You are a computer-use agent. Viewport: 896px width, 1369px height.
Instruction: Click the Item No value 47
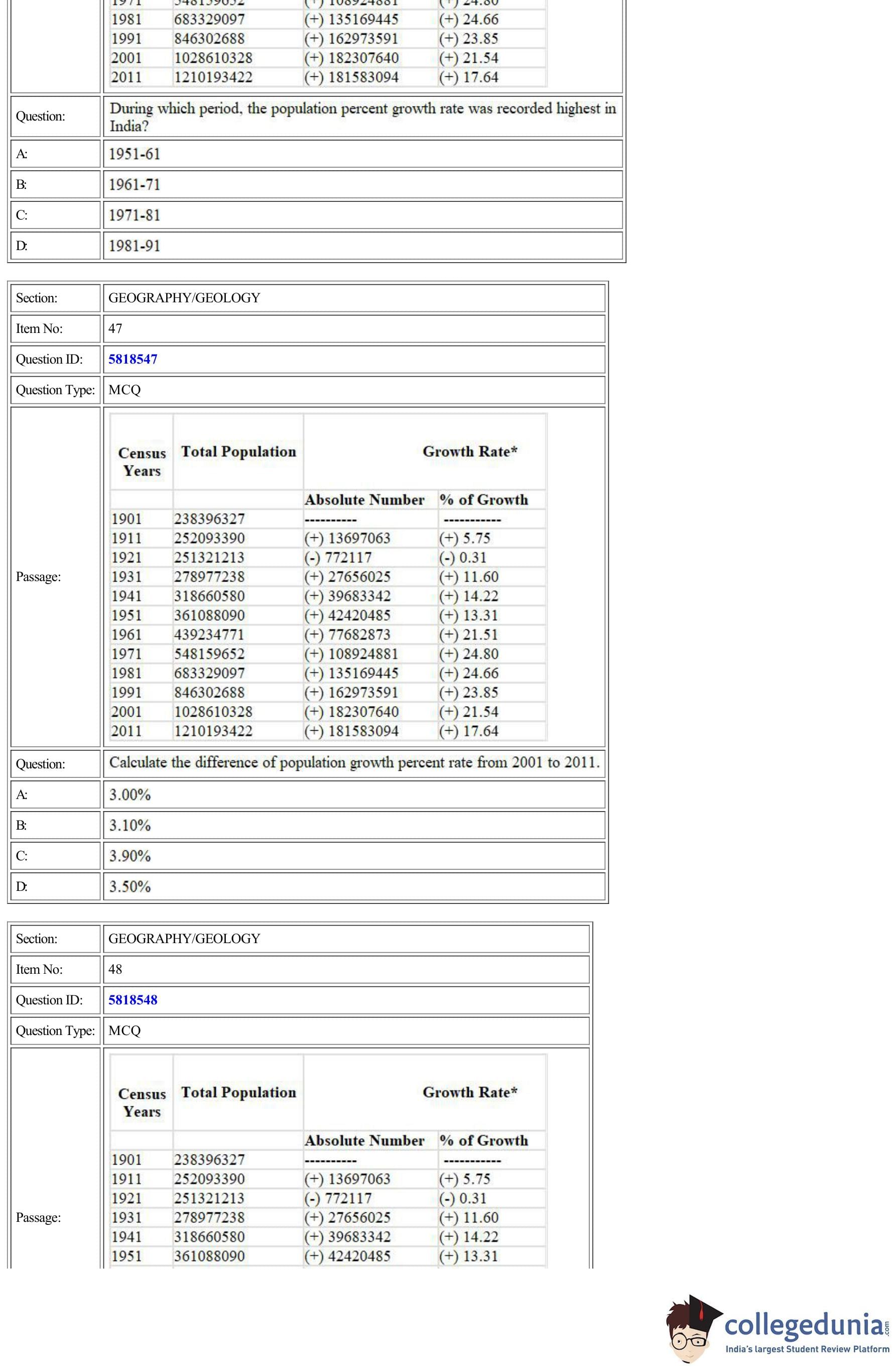[x=115, y=328]
